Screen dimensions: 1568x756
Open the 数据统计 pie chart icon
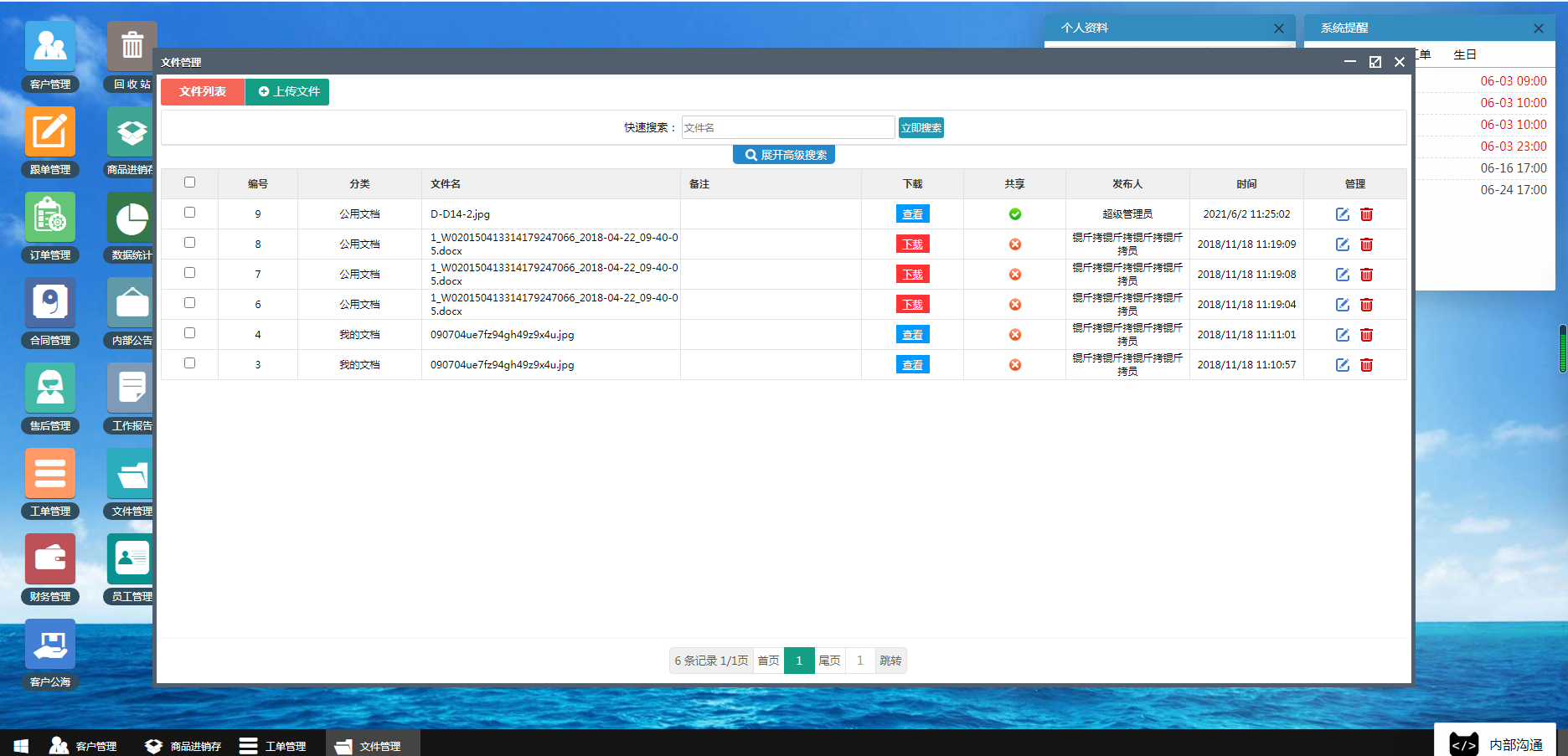pos(132,217)
